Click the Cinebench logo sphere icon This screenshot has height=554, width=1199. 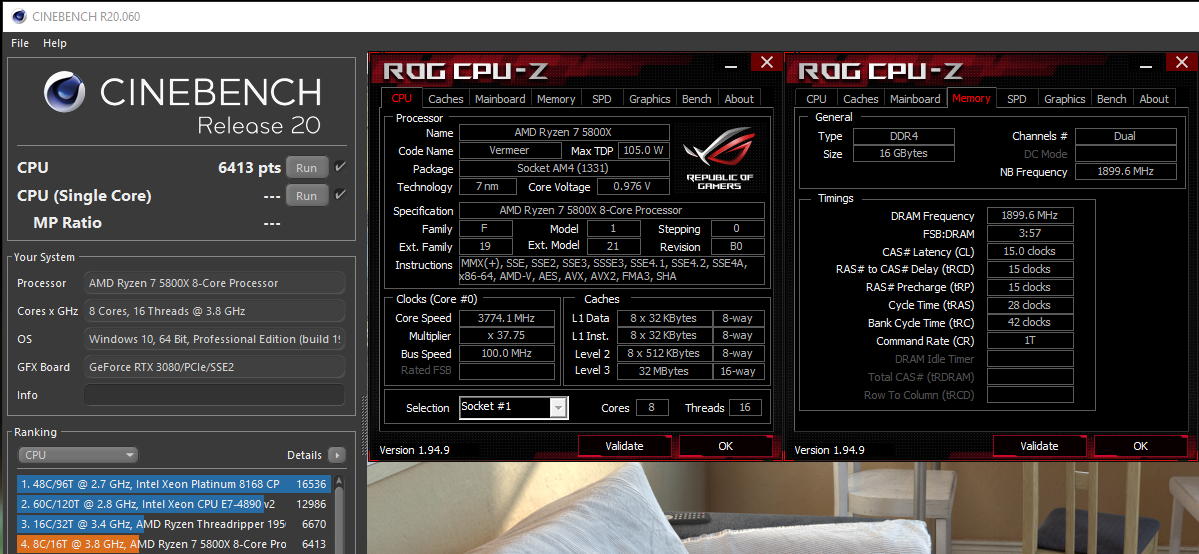64,92
